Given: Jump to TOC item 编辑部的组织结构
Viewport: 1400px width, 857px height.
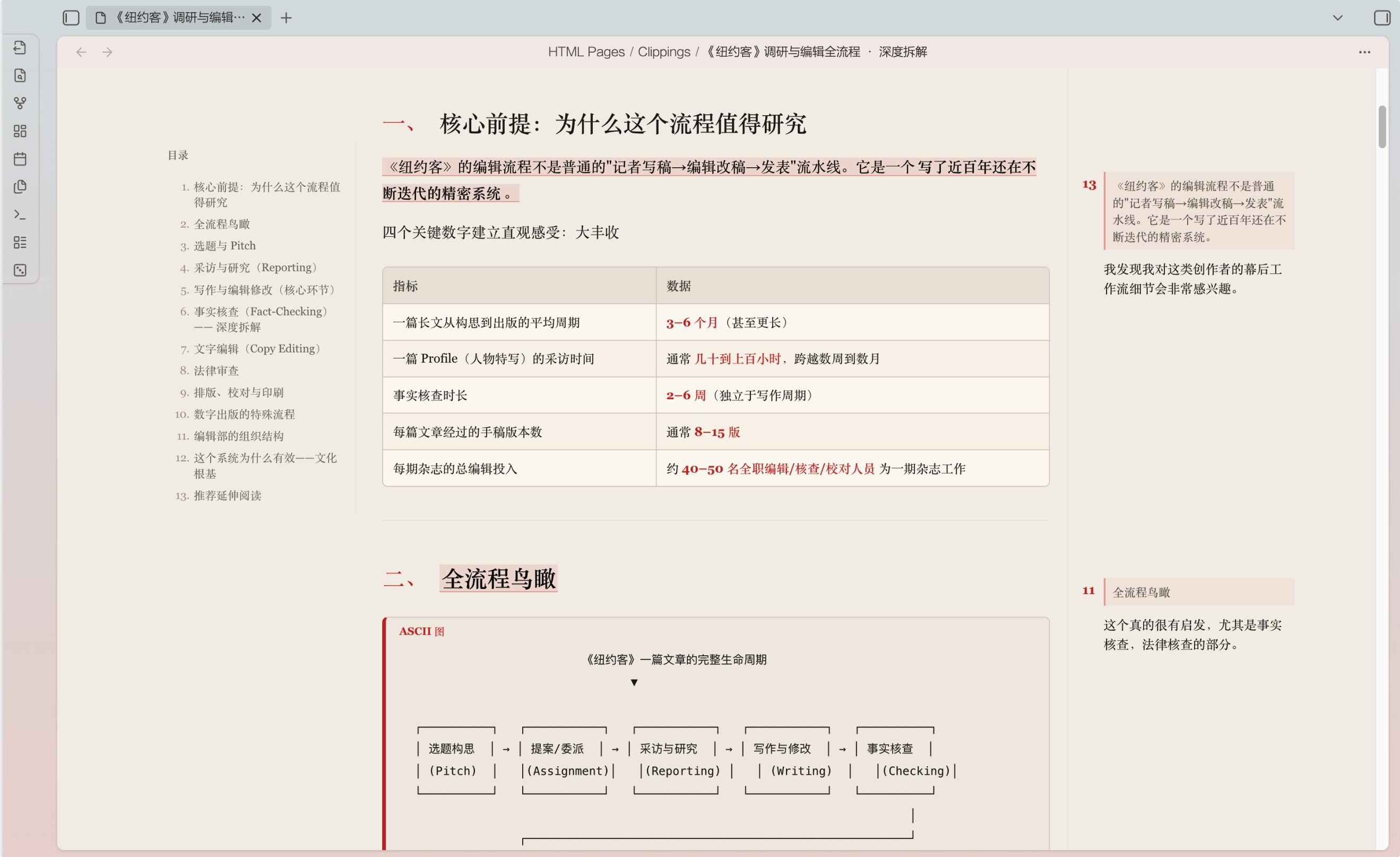Looking at the screenshot, I should (239, 436).
